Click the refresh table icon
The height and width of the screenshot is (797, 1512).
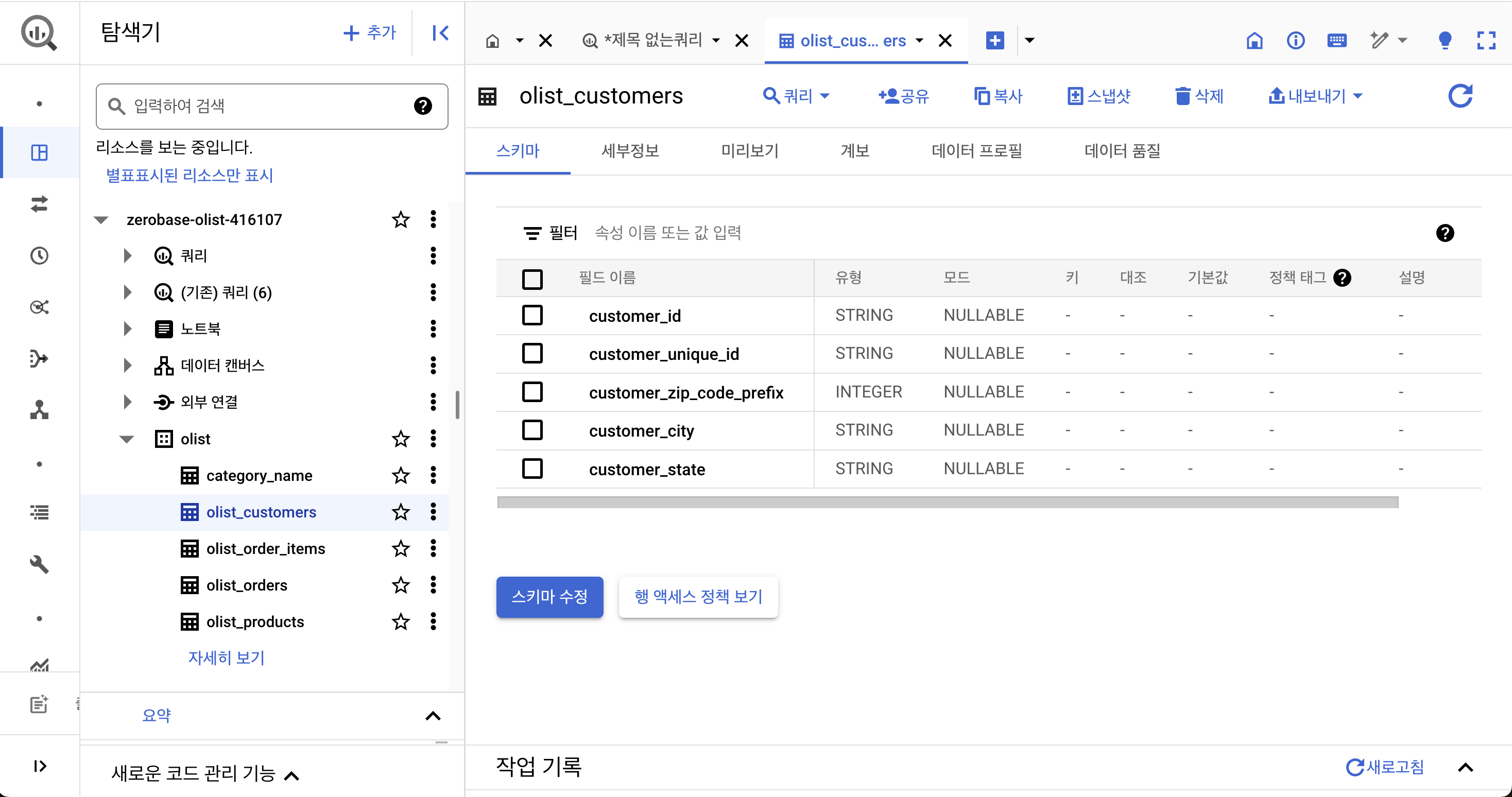[1460, 96]
